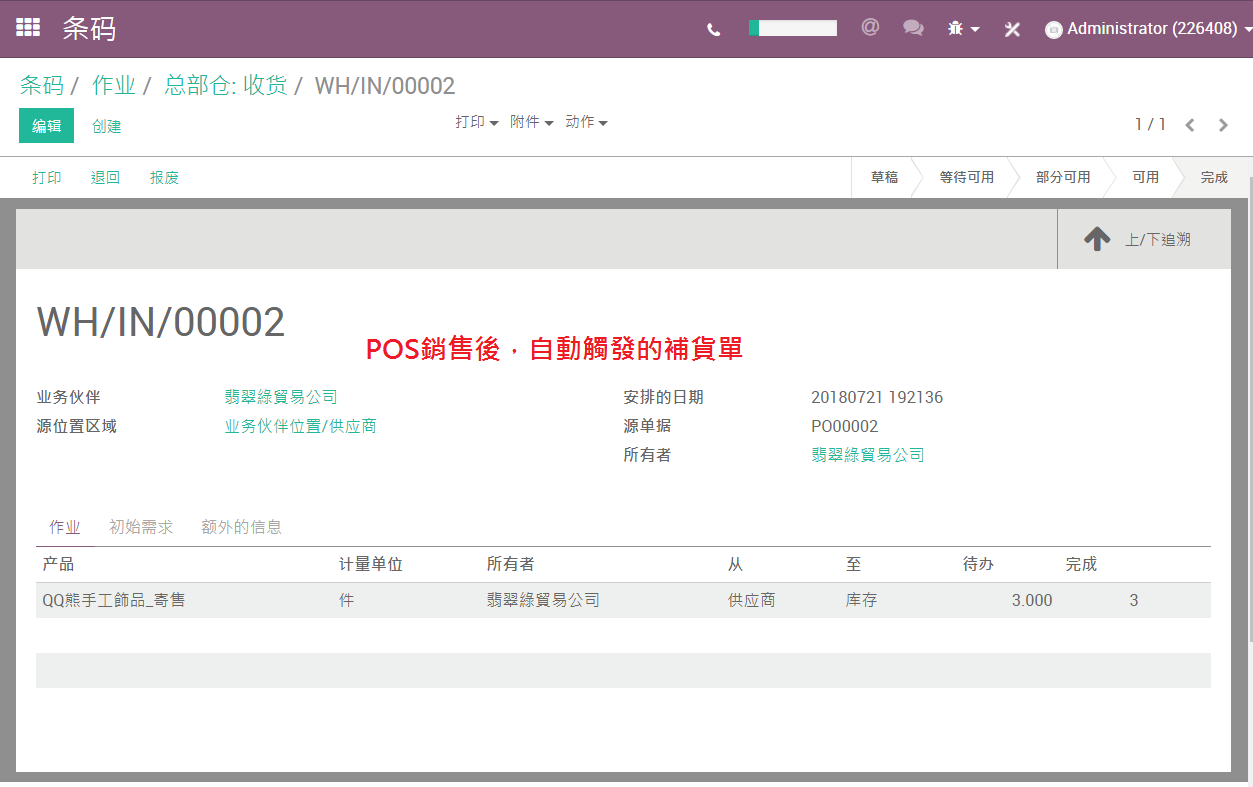Open the 作业 breadcrumb link
The image size is (1253, 787).
[x=114, y=86]
